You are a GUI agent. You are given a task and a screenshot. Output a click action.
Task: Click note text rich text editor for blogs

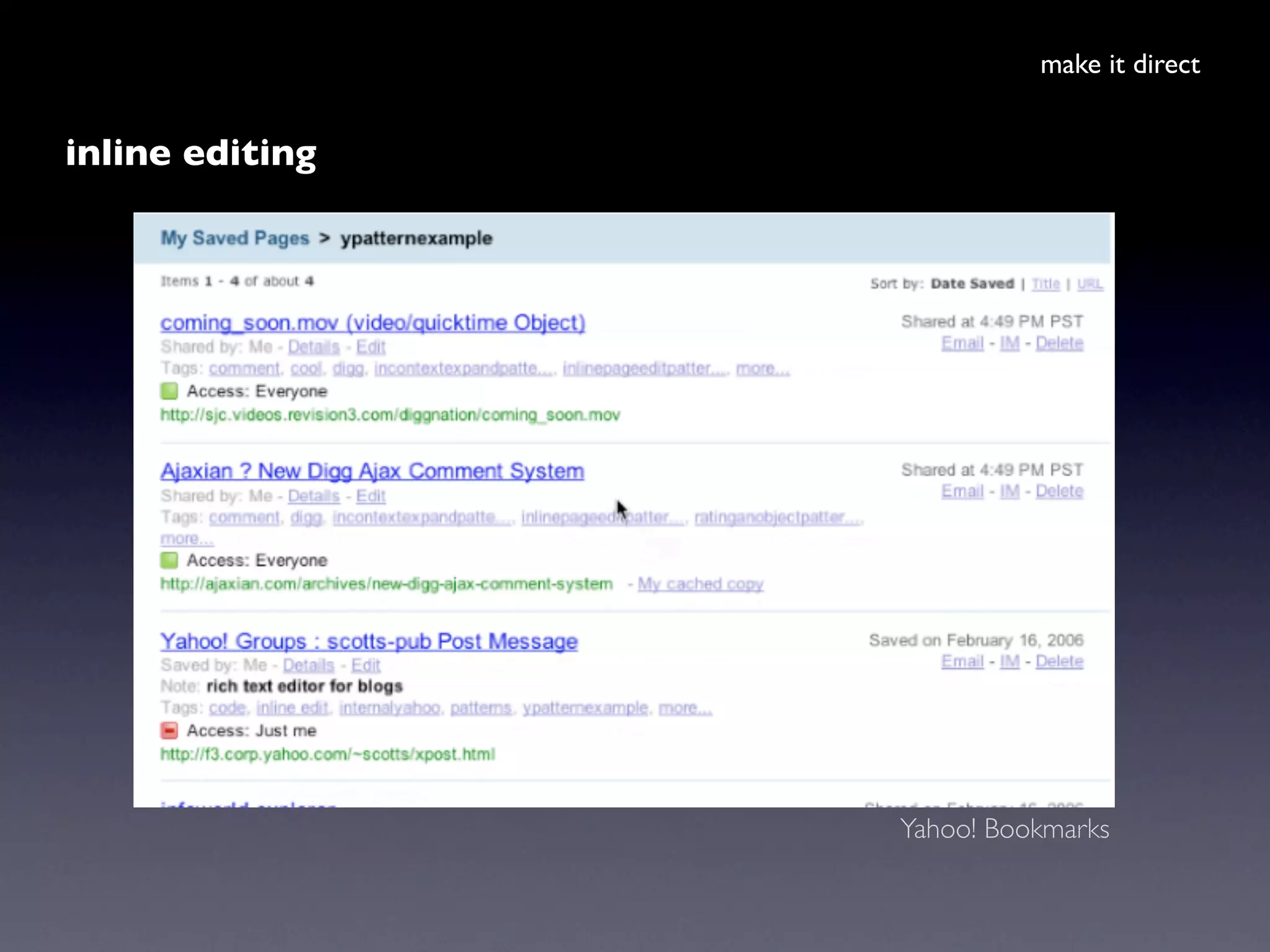coord(304,686)
